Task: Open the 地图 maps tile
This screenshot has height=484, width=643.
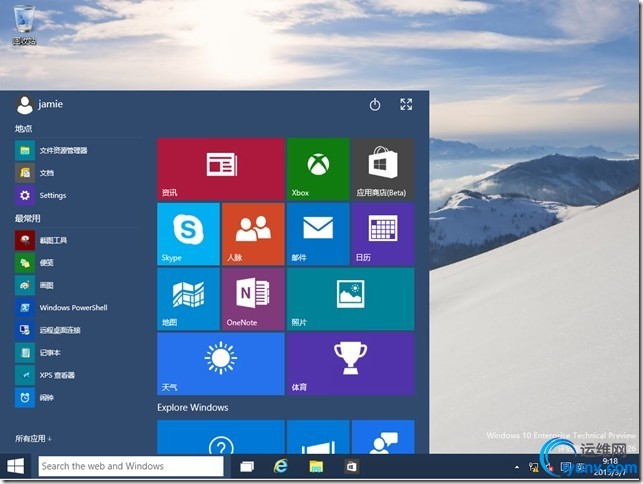Action: 189,299
